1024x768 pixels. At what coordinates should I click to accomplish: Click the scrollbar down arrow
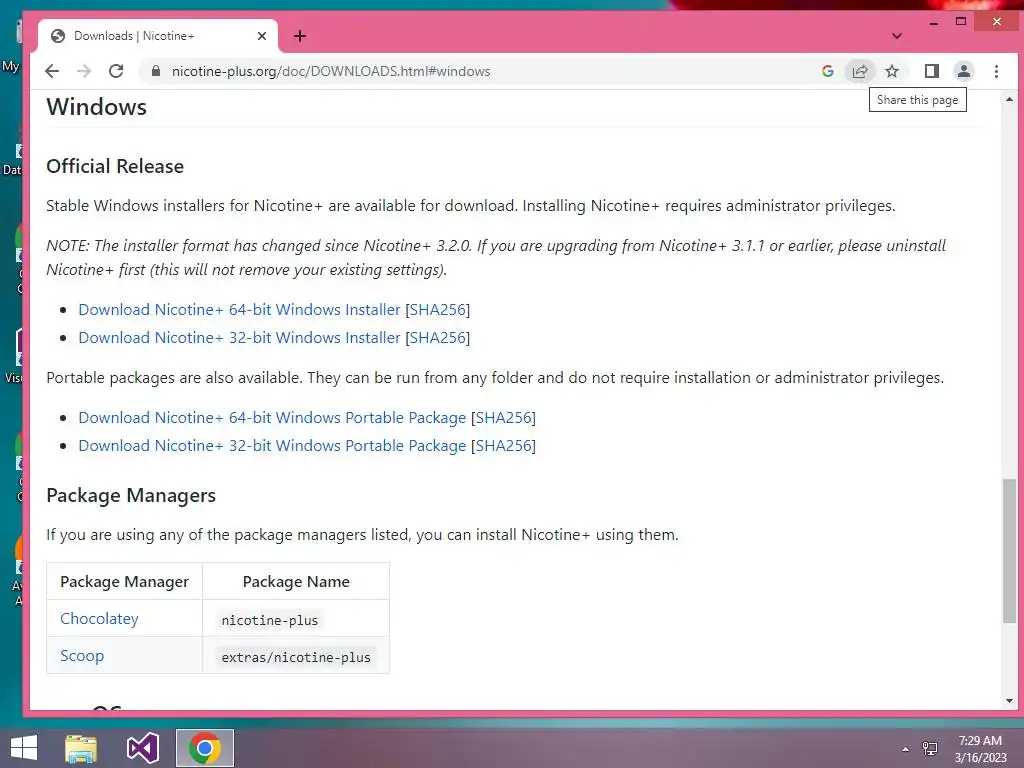[x=1009, y=701]
